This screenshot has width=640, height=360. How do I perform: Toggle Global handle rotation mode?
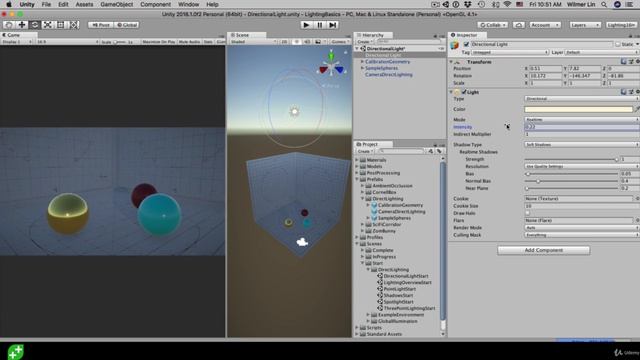(127, 25)
